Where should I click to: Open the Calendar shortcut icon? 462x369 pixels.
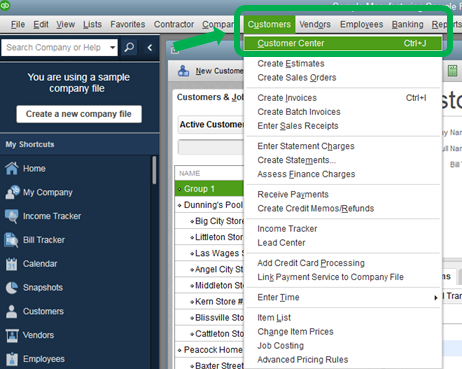click(11, 264)
